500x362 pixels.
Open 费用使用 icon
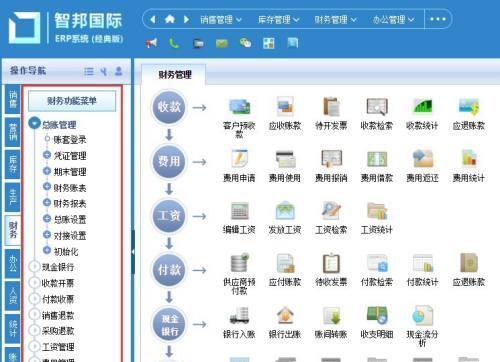tap(285, 159)
